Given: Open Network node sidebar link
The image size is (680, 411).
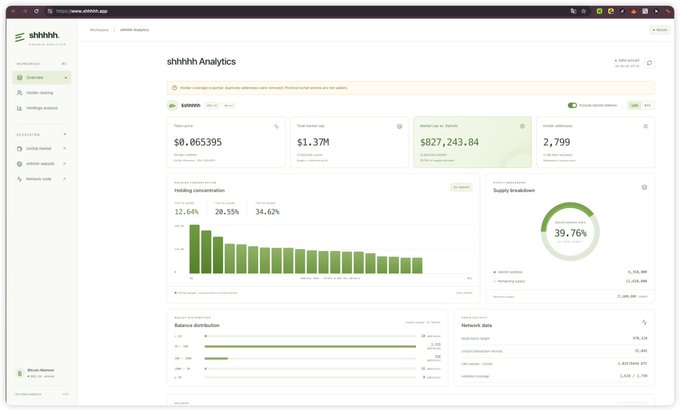Looking at the screenshot, I should click(42, 179).
